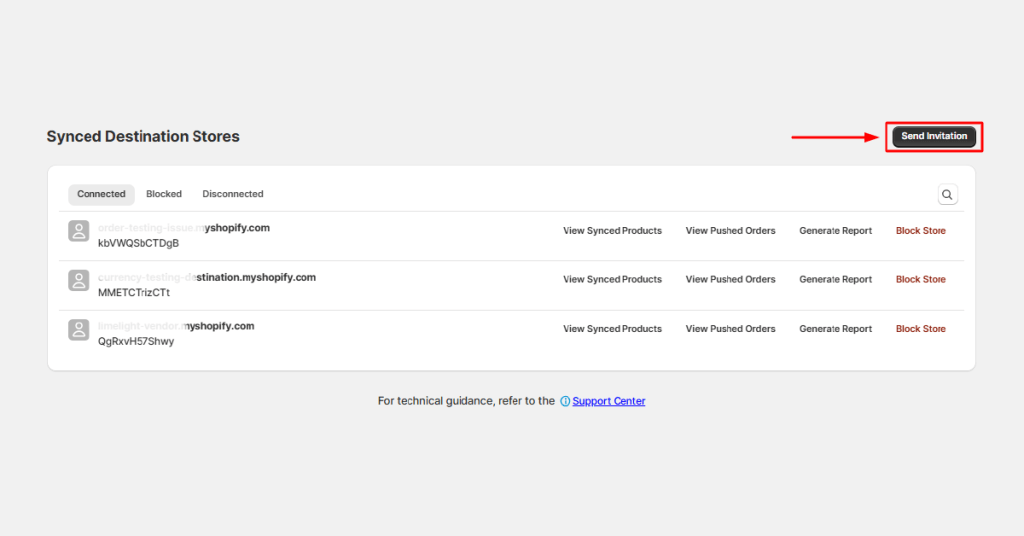Select the Connected tab
This screenshot has width=1024, height=536.
click(x=101, y=194)
